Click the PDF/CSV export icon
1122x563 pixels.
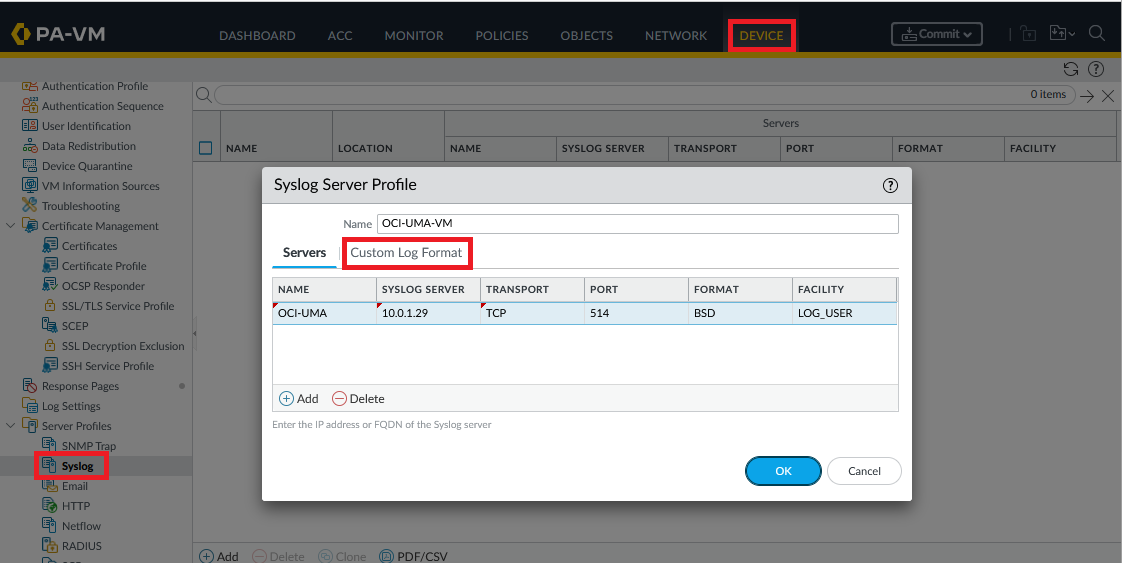click(387, 556)
